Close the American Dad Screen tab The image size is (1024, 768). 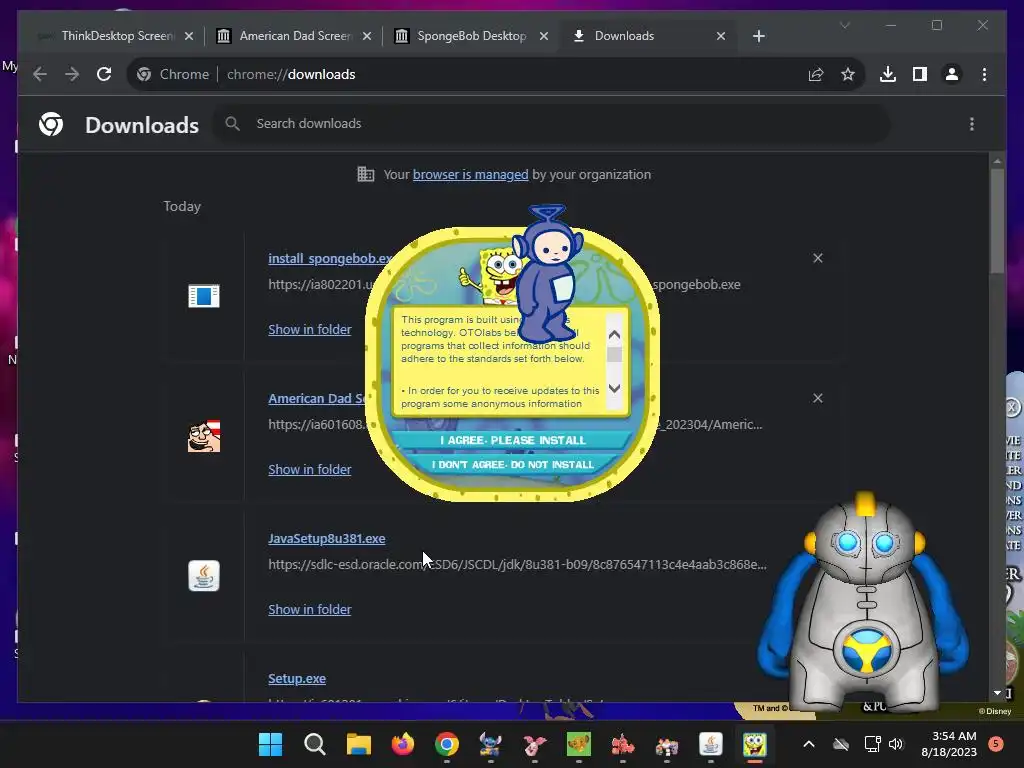(366, 36)
